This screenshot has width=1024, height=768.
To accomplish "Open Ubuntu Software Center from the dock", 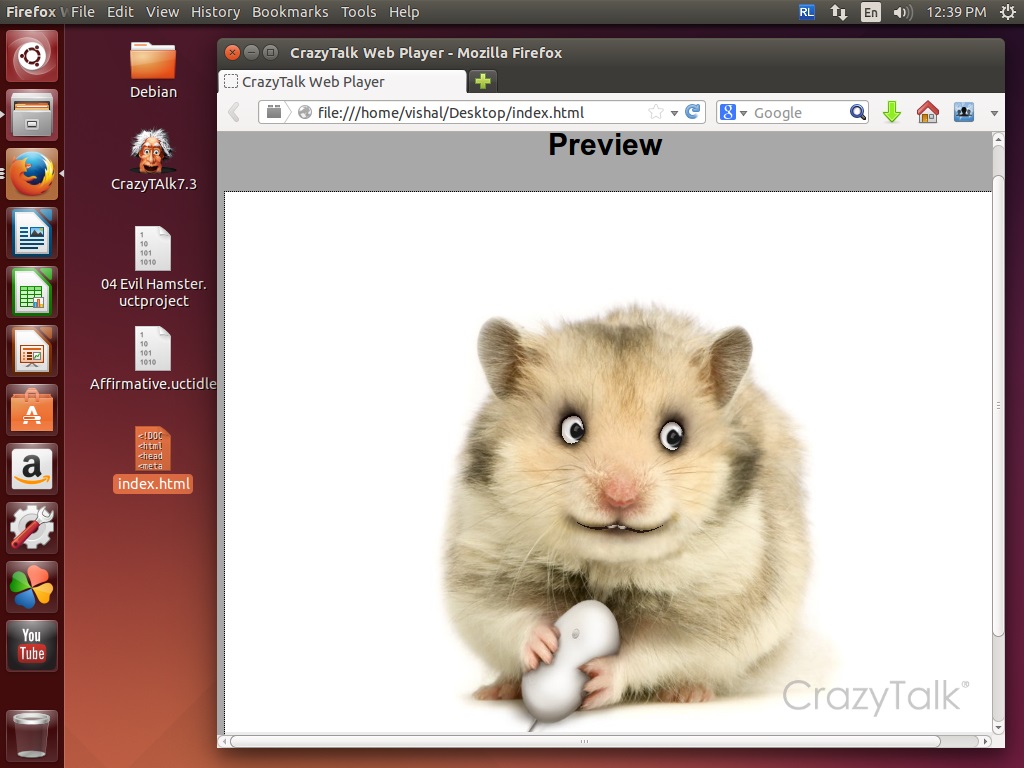I will point(32,410).
